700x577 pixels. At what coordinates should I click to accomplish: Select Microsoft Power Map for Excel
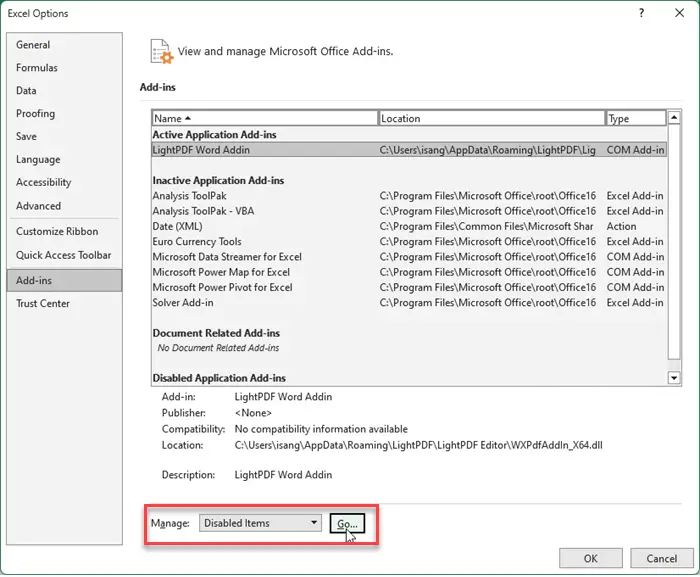409,272
